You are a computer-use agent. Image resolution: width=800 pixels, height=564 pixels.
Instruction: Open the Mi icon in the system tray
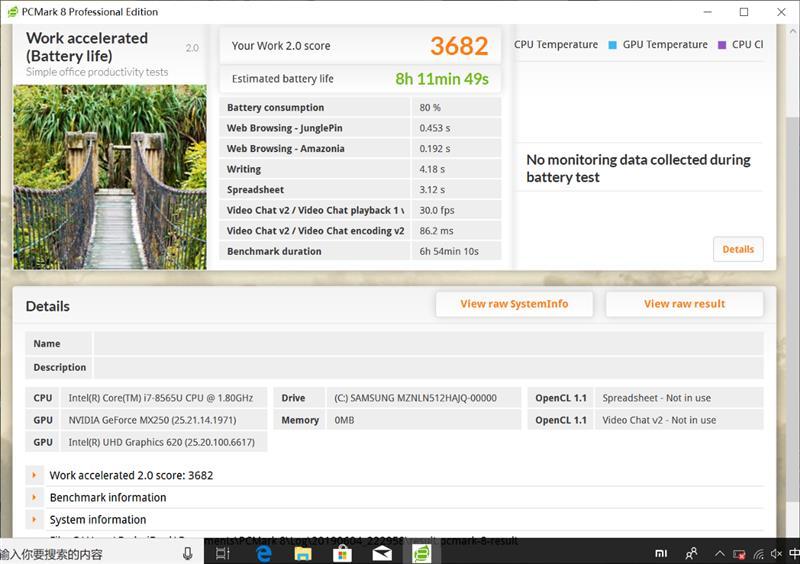tap(661, 553)
